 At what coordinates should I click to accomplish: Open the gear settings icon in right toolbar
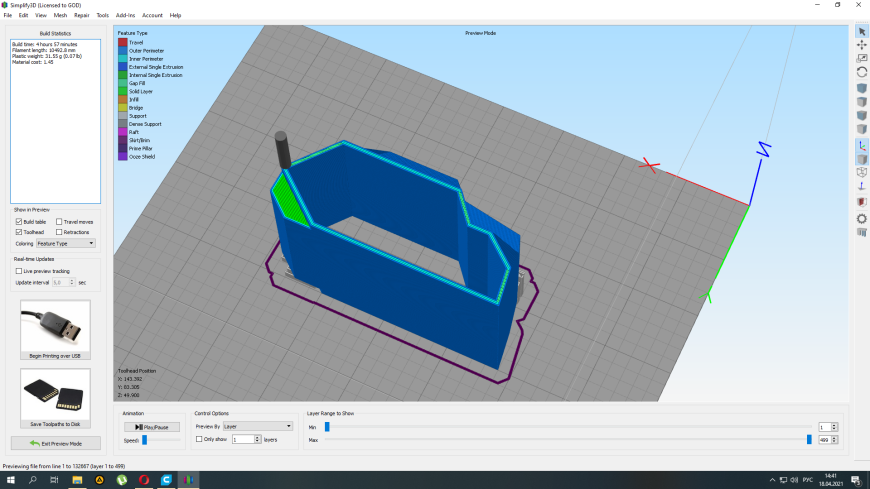pos(862,219)
